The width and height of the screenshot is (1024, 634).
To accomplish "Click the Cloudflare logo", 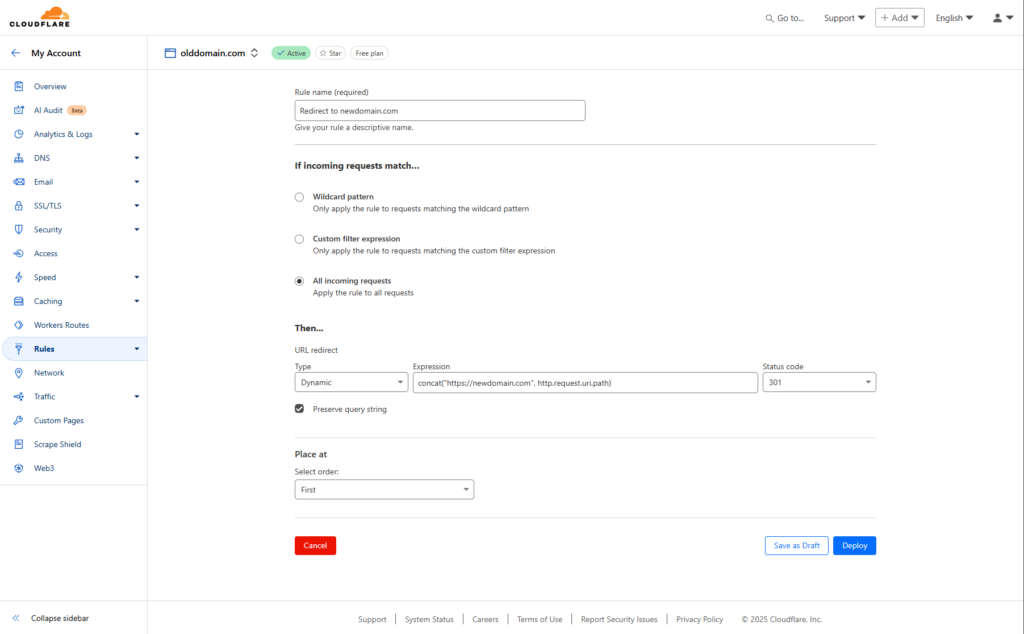I will pyautogui.click(x=39, y=17).
